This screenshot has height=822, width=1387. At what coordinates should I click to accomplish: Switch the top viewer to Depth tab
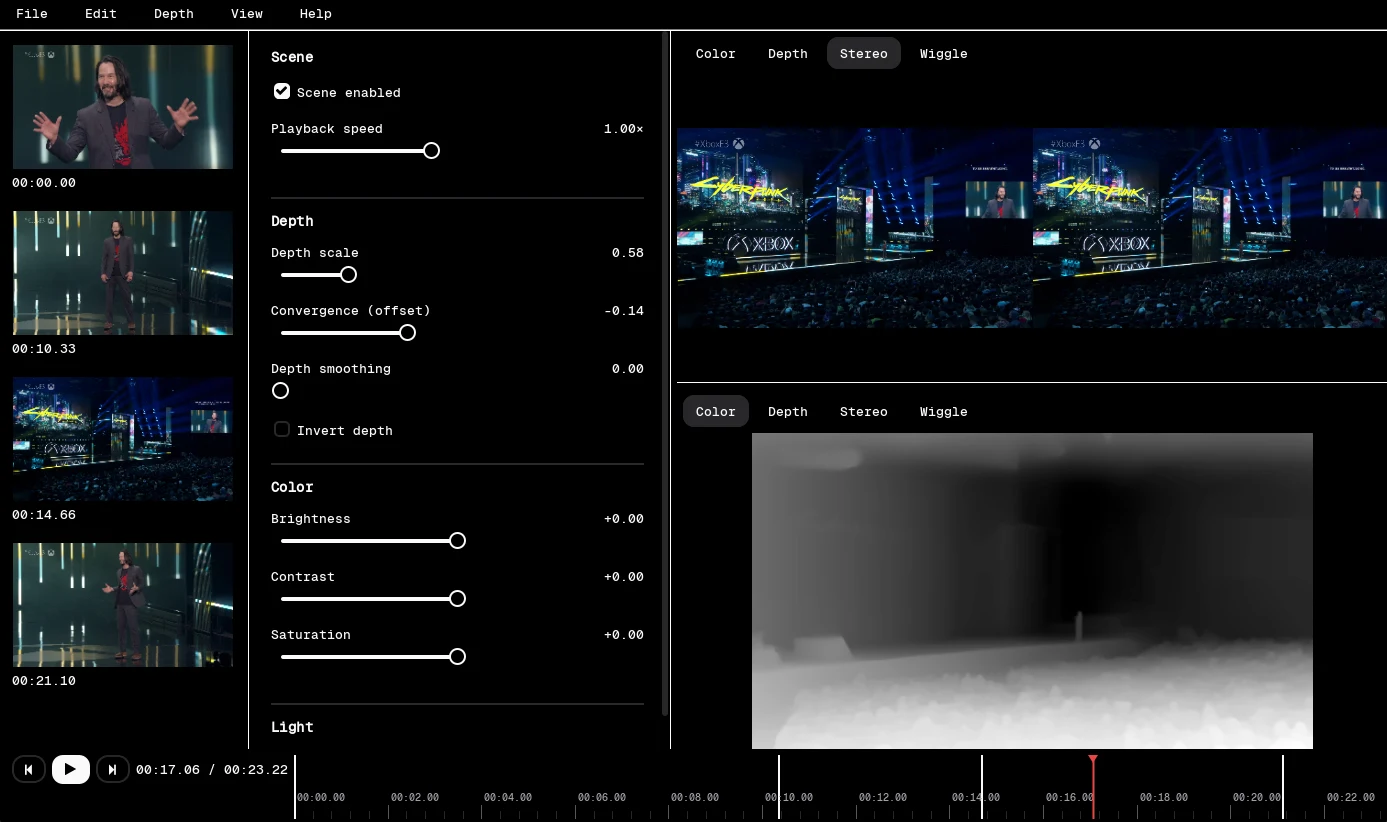coord(788,53)
